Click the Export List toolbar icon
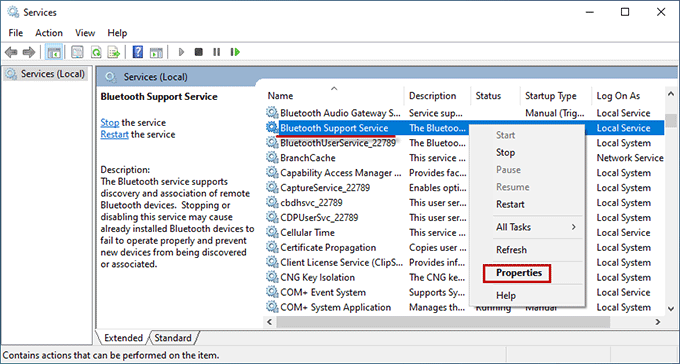The height and width of the screenshot is (364, 680). tap(114, 52)
